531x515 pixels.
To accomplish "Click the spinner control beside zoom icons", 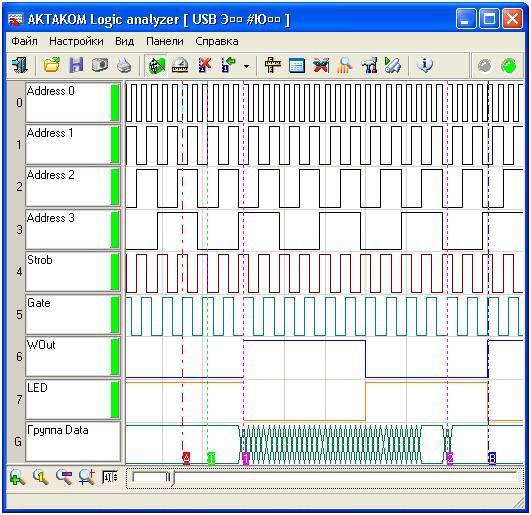I will tap(110, 477).
